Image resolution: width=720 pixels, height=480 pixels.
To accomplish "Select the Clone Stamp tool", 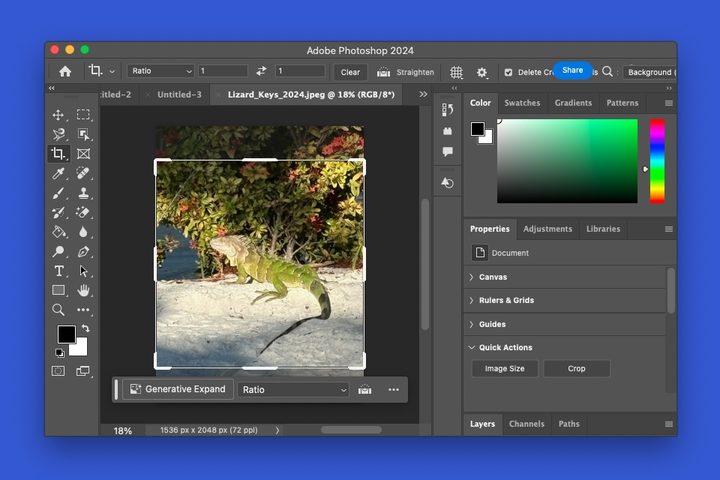I will pos(83,193).
